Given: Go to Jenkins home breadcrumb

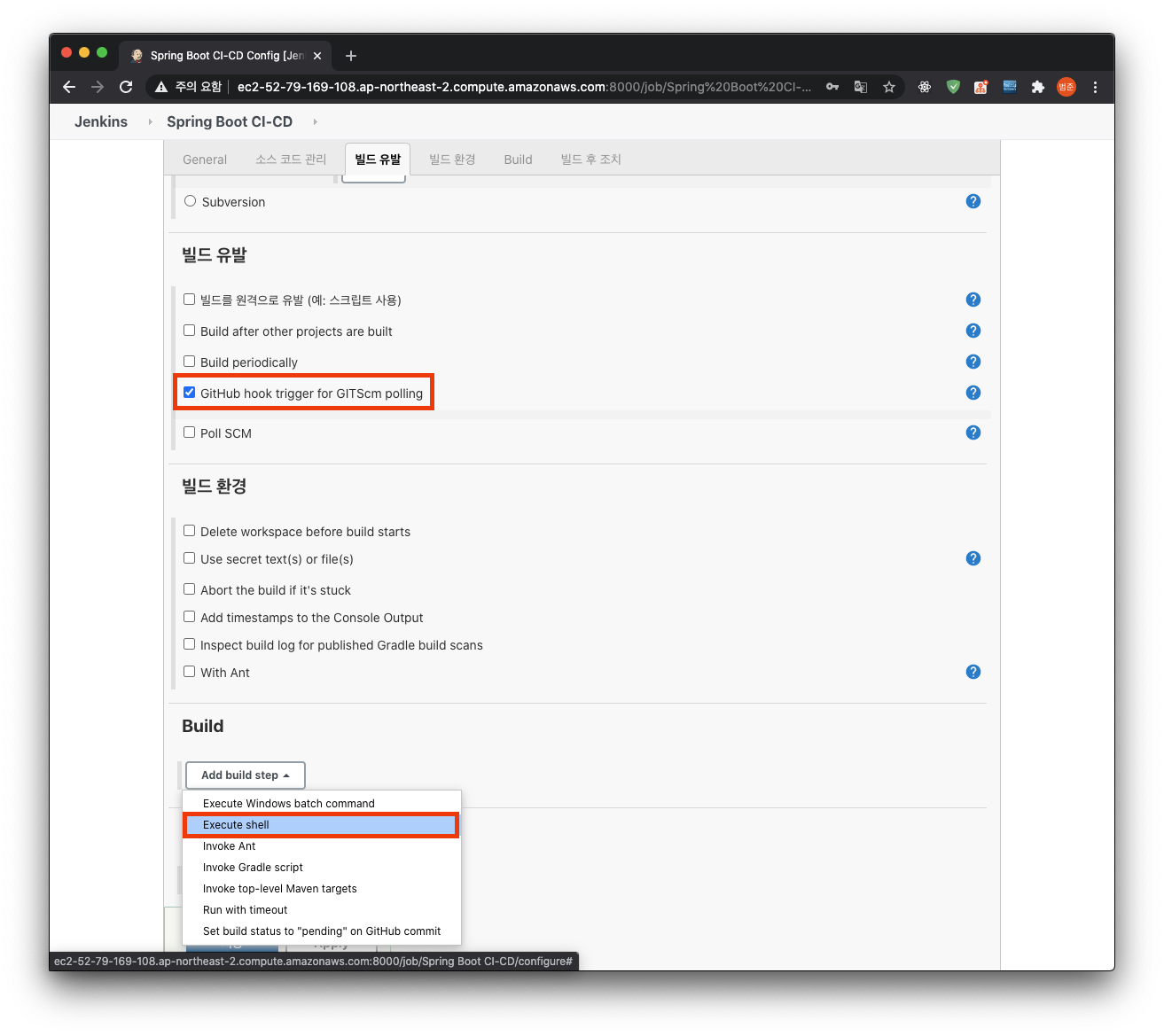Looking at the screenshot, I should 101,122.
